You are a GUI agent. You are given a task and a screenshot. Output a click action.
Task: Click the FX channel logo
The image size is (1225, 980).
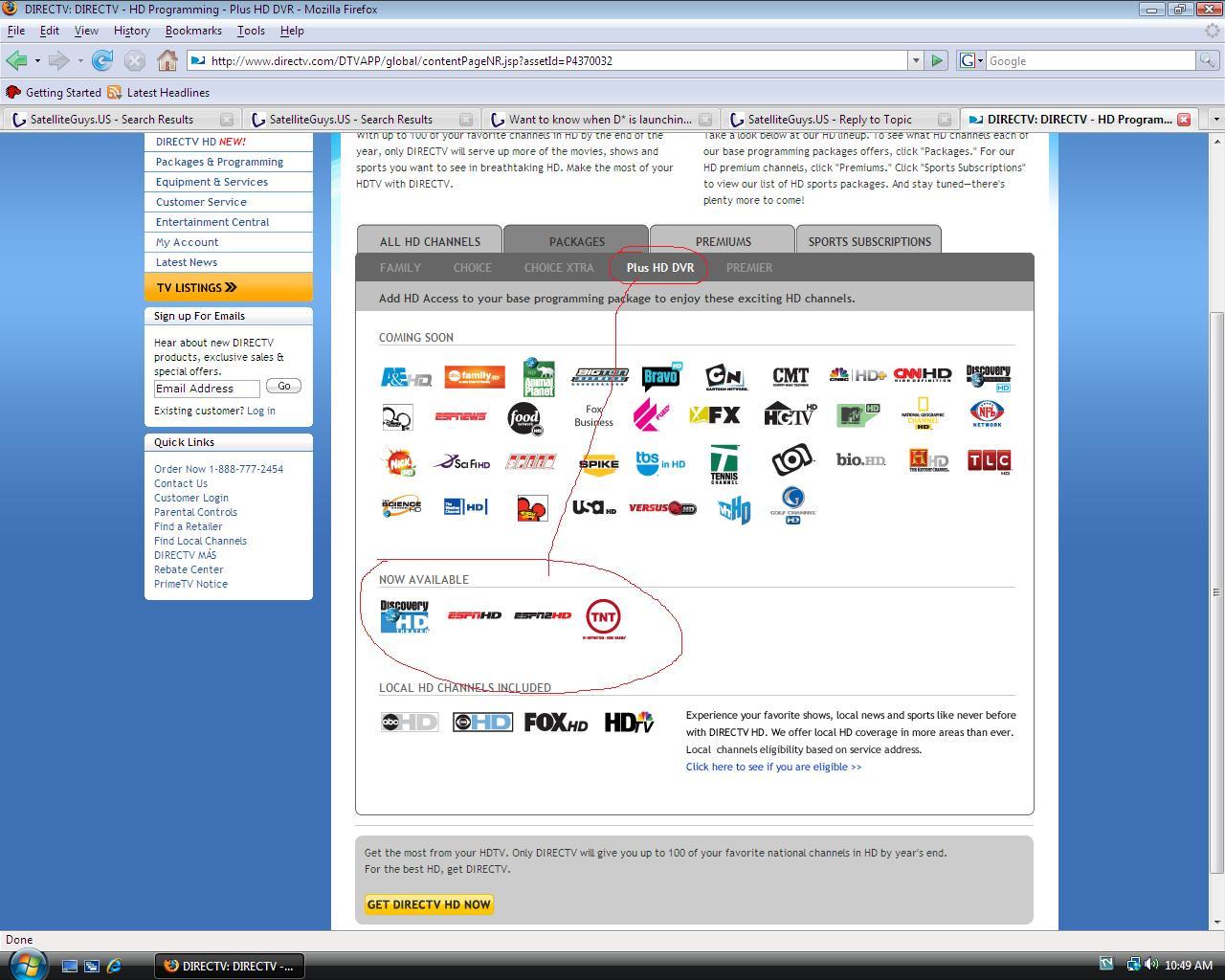(x=715, y=415)
